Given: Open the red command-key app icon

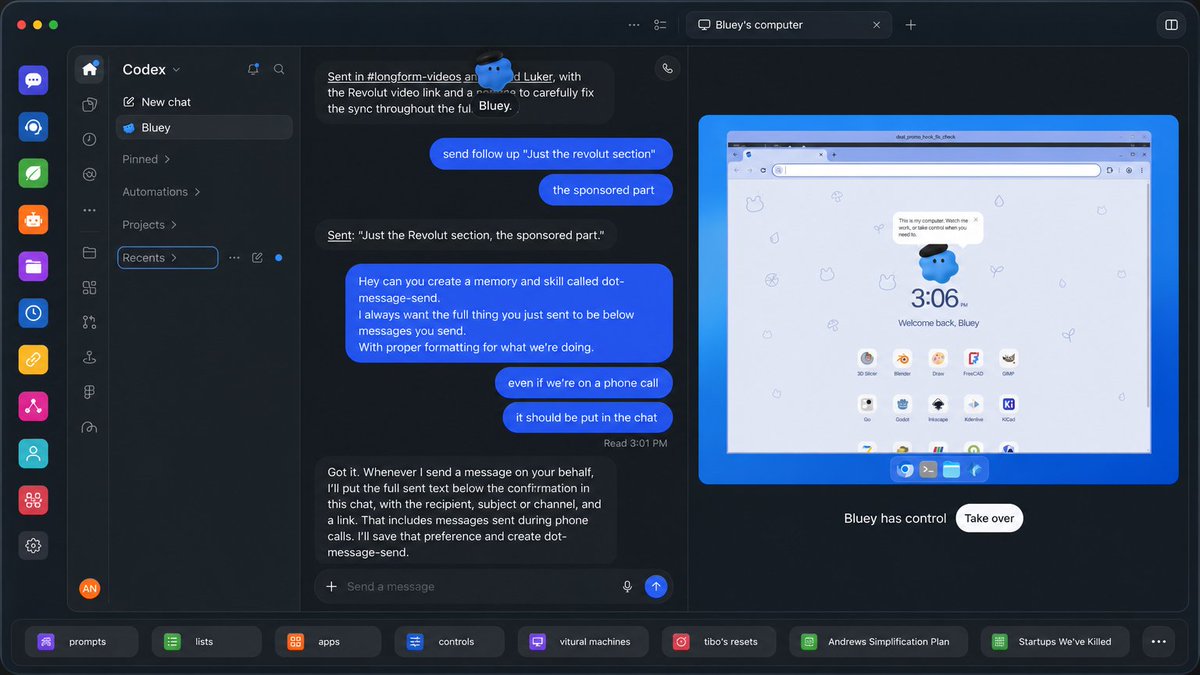Looking at the screenshot, I should (33, 499).
